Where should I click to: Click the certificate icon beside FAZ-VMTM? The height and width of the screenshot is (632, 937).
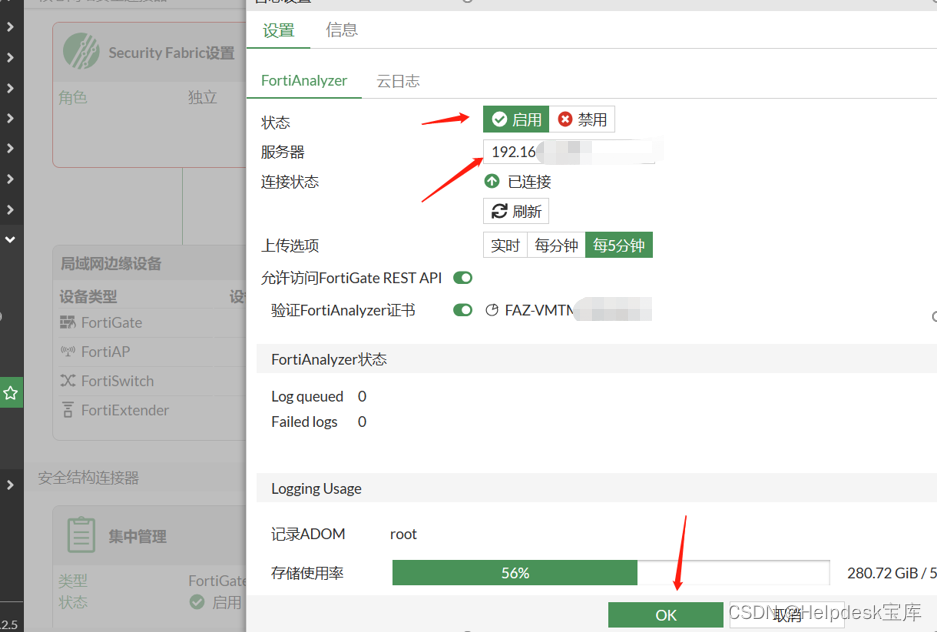(x=492, y=310)
